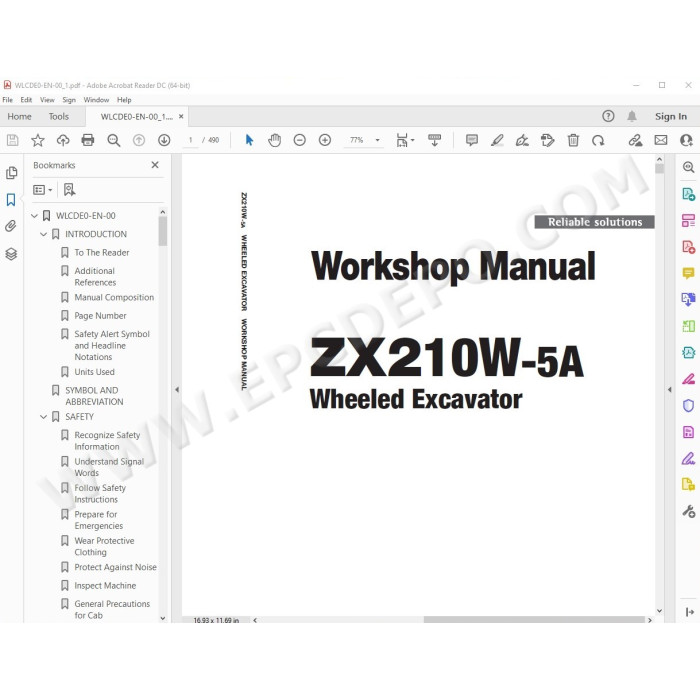Choose the Selection arrow tool

pos(249,140)
